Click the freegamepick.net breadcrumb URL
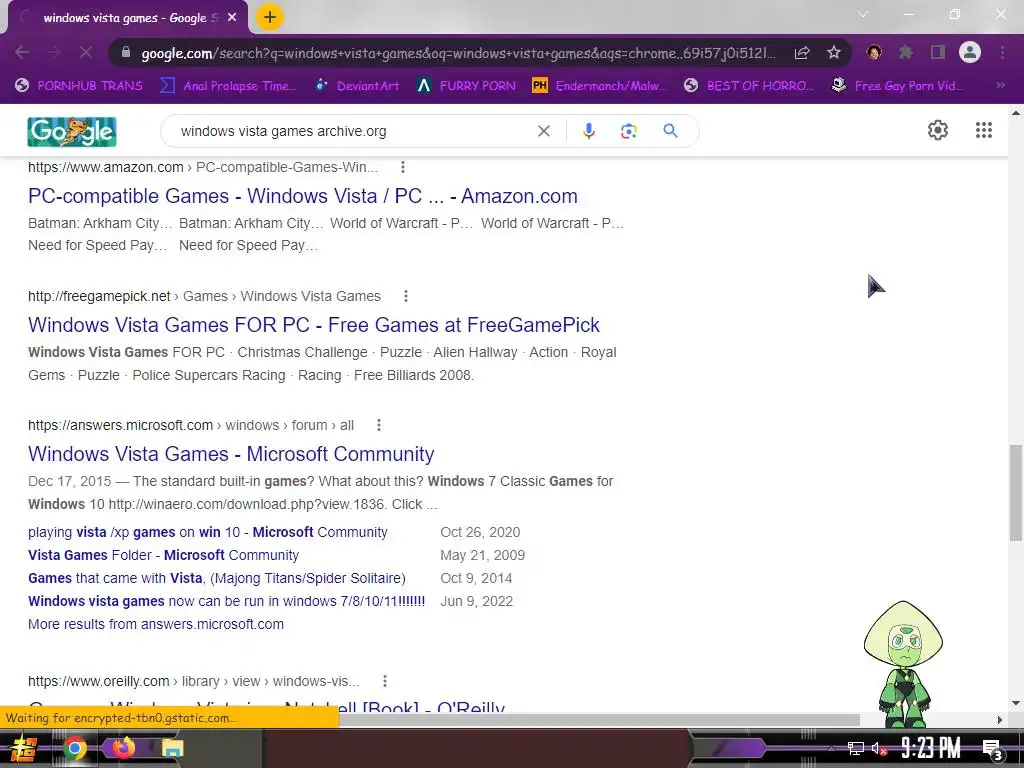This screenshot has height=768, width=1024. point(204,296)
